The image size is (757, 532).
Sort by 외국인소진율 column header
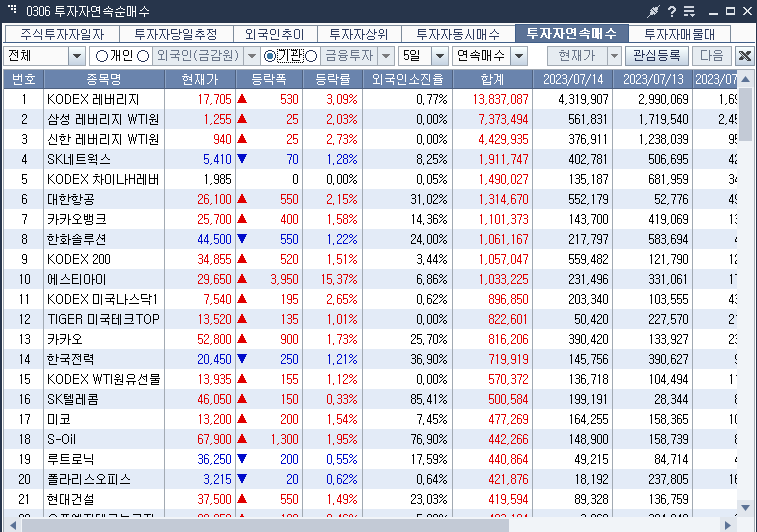pyautogui.click(x=407, y=79)
